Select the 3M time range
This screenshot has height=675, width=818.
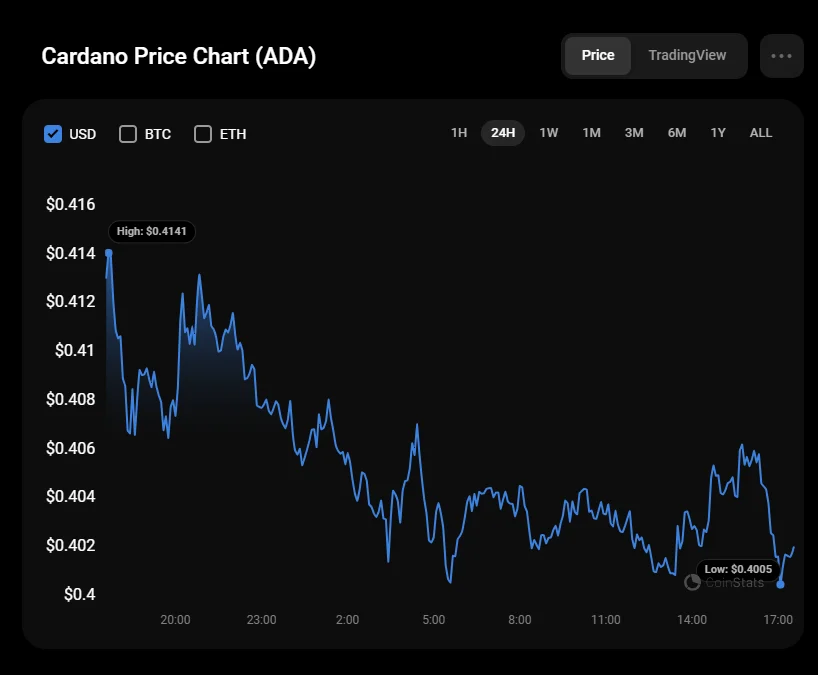pos(634,133)
